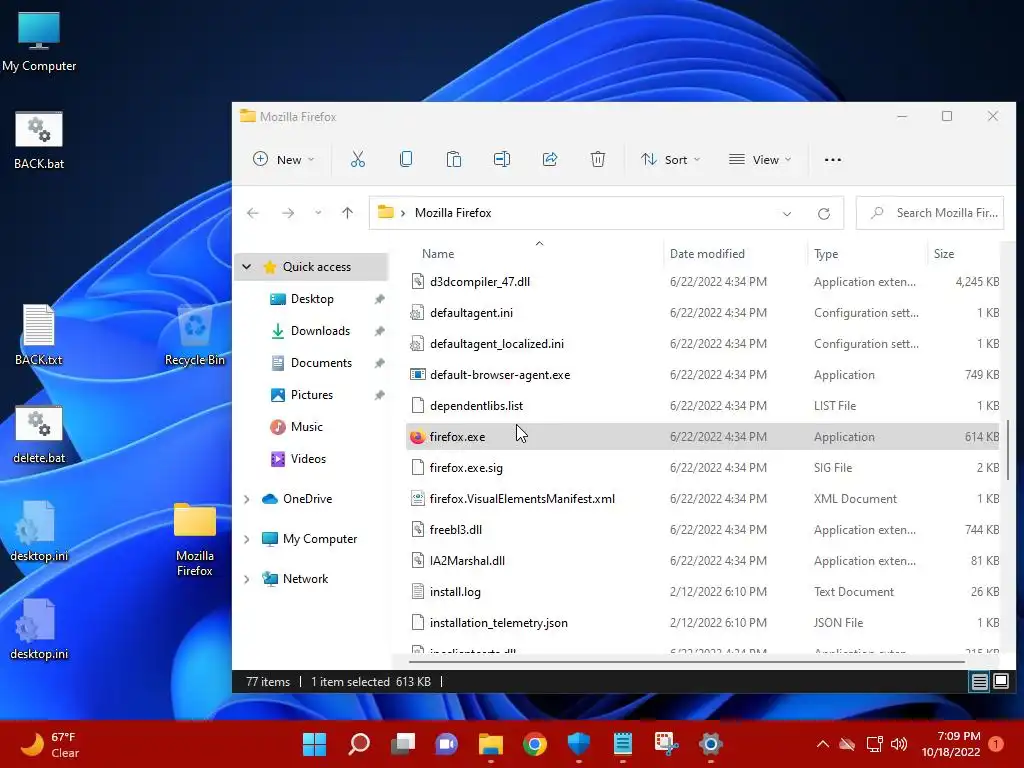Open Task View in the taskbar
The height and width of the screenshot is (768, 1024).
(x=403, y=744)
